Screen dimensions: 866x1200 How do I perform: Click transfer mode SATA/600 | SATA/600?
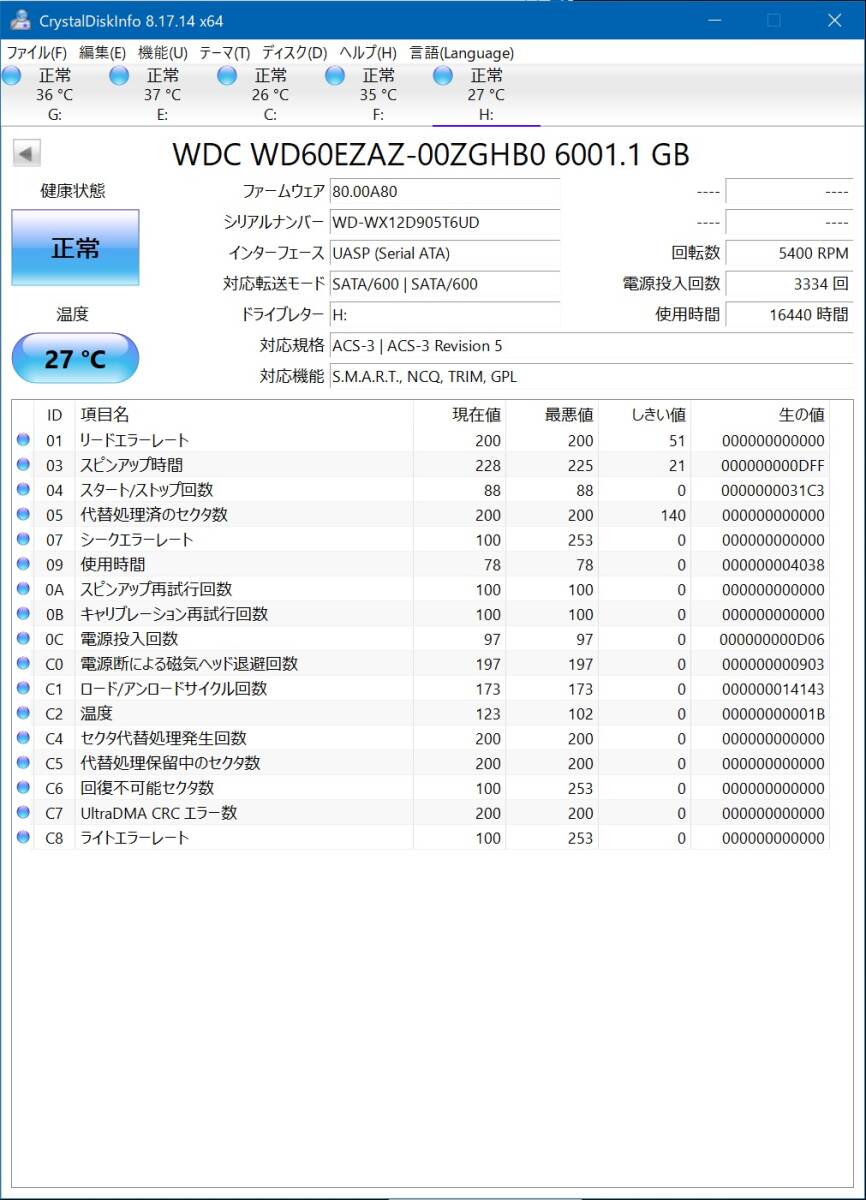[445, 284]
